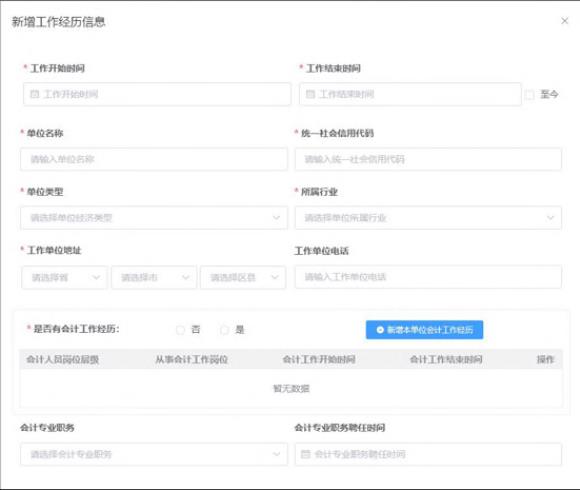Open the 所属行业 dropdown
Image resolution: width=580 pixels, height=490 pixels.
pyautogui.click(x=428, y=217)
